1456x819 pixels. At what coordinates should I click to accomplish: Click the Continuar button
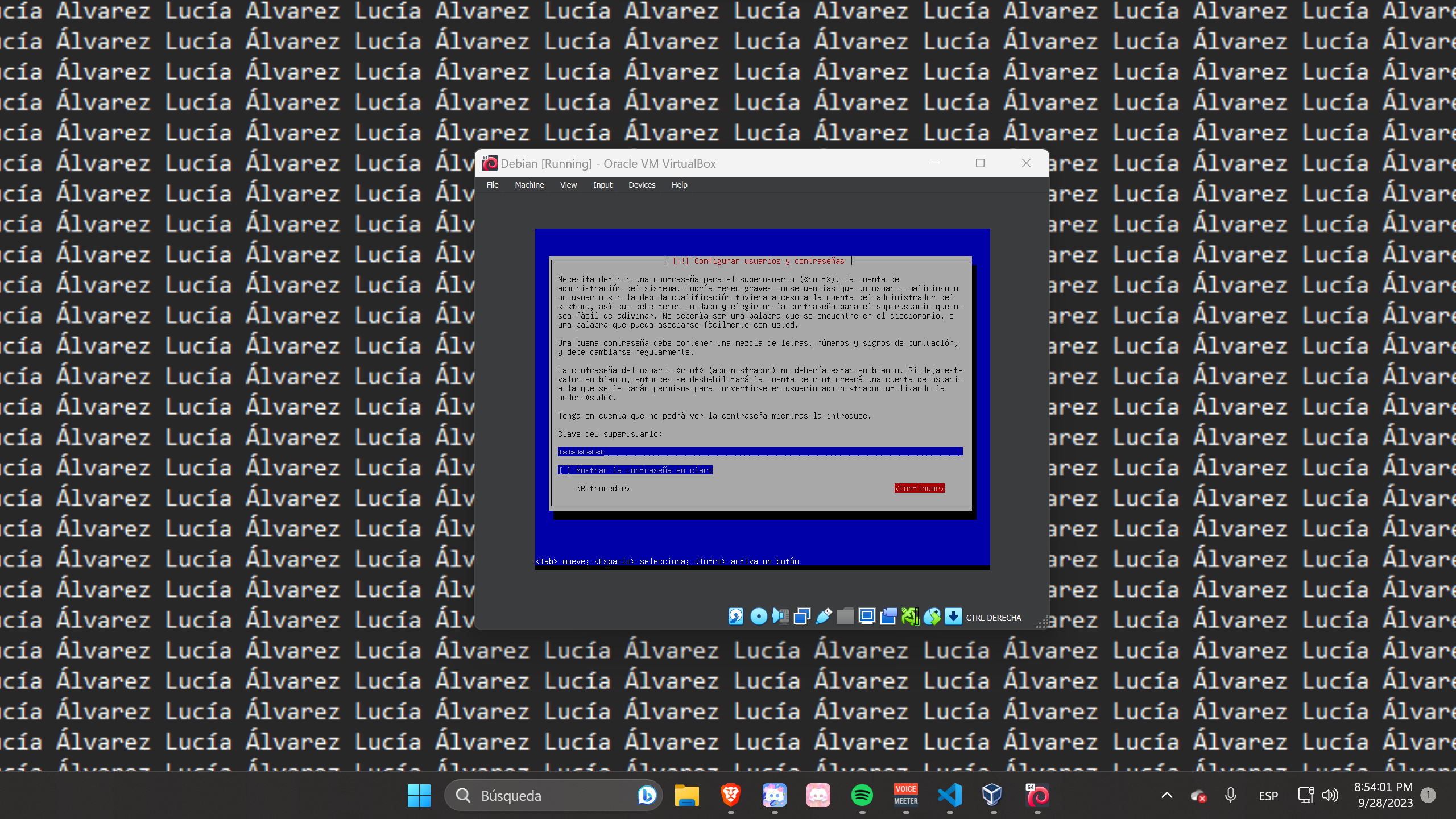[x=919, y=488]
